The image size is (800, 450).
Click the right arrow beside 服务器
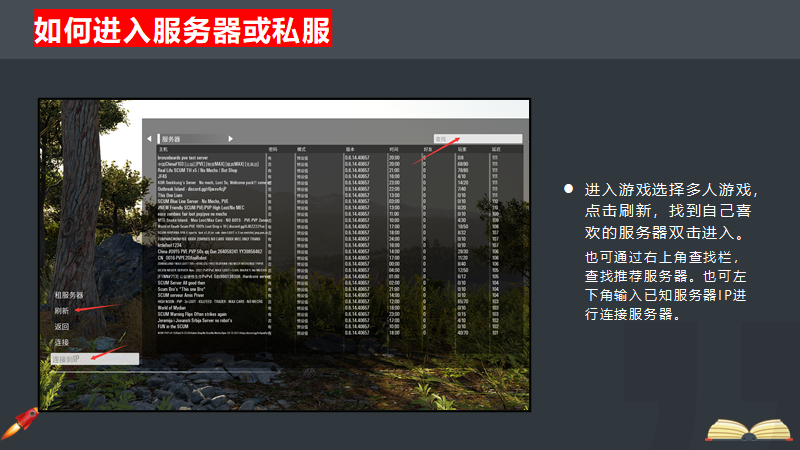click(231, 139)
